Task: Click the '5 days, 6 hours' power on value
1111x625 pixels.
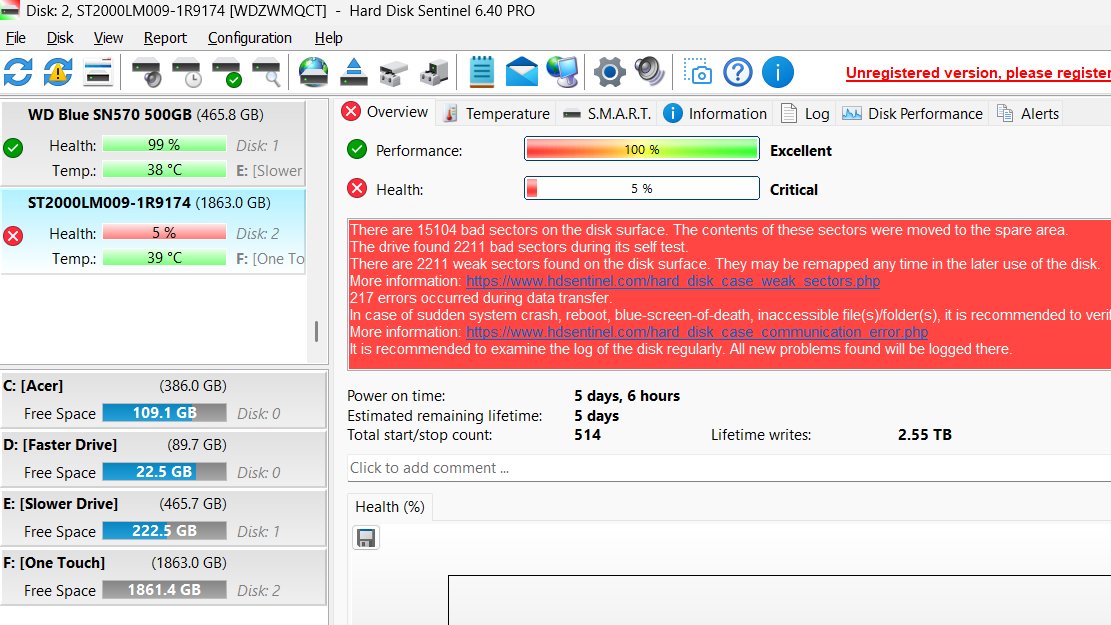Action: [627, 395]
